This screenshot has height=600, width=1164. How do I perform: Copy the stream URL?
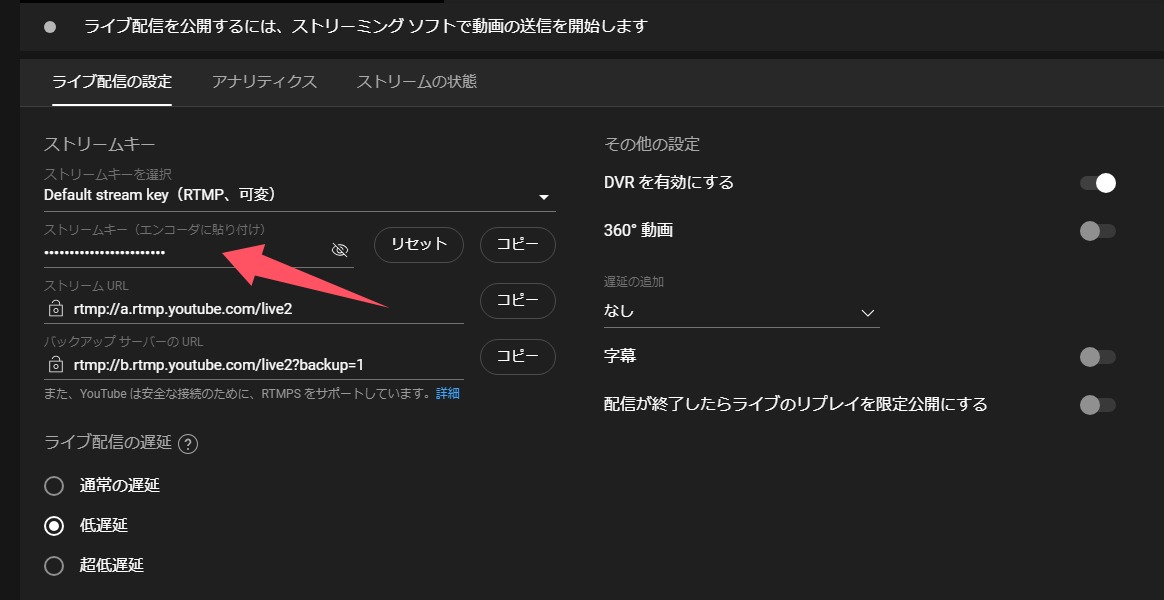[517, 301]
